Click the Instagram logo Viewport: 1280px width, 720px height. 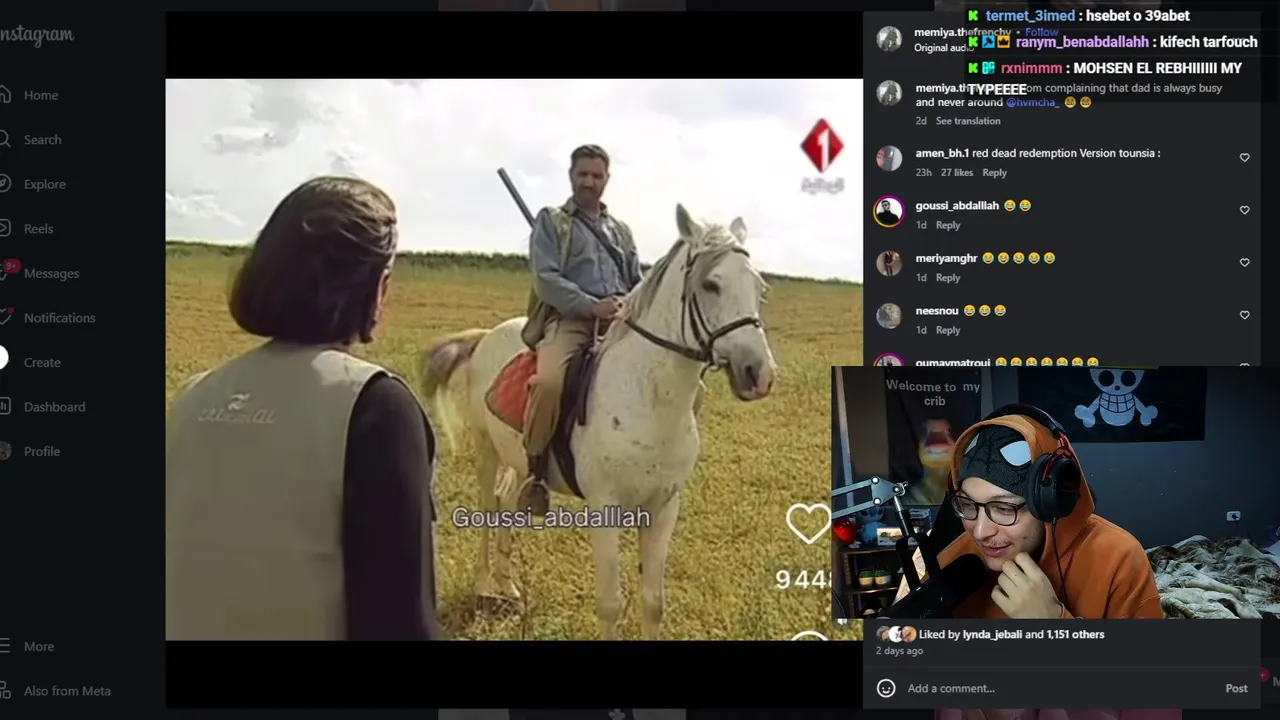(37, 35)
